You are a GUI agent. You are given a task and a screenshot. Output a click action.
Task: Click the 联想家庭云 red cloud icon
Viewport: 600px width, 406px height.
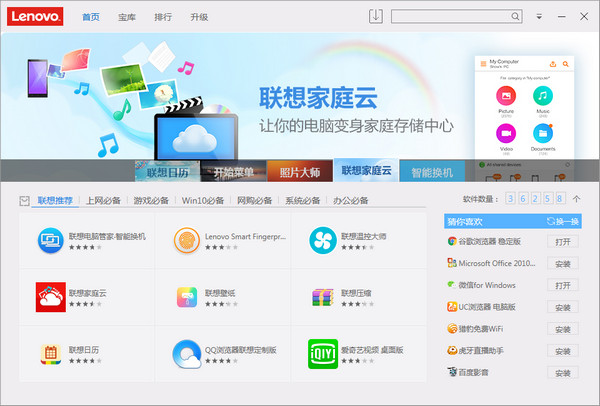coord(50,297)
